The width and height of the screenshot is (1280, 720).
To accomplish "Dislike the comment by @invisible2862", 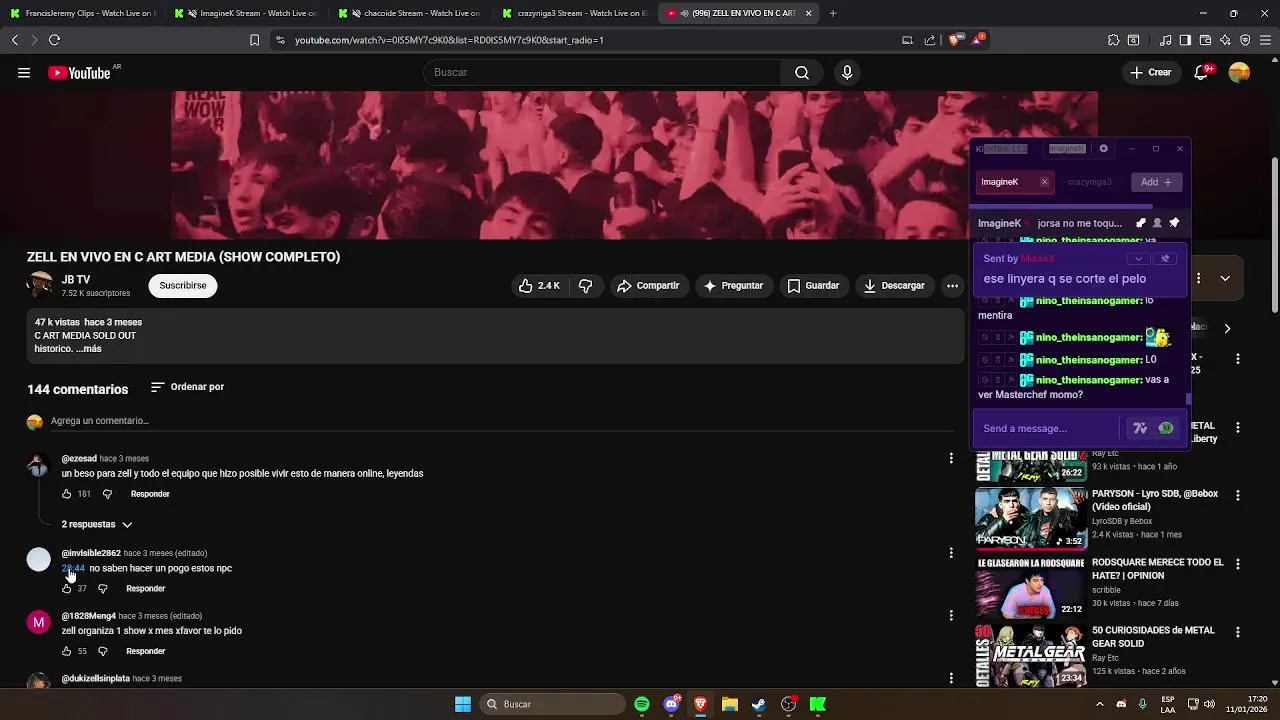I will pos(102,589).
